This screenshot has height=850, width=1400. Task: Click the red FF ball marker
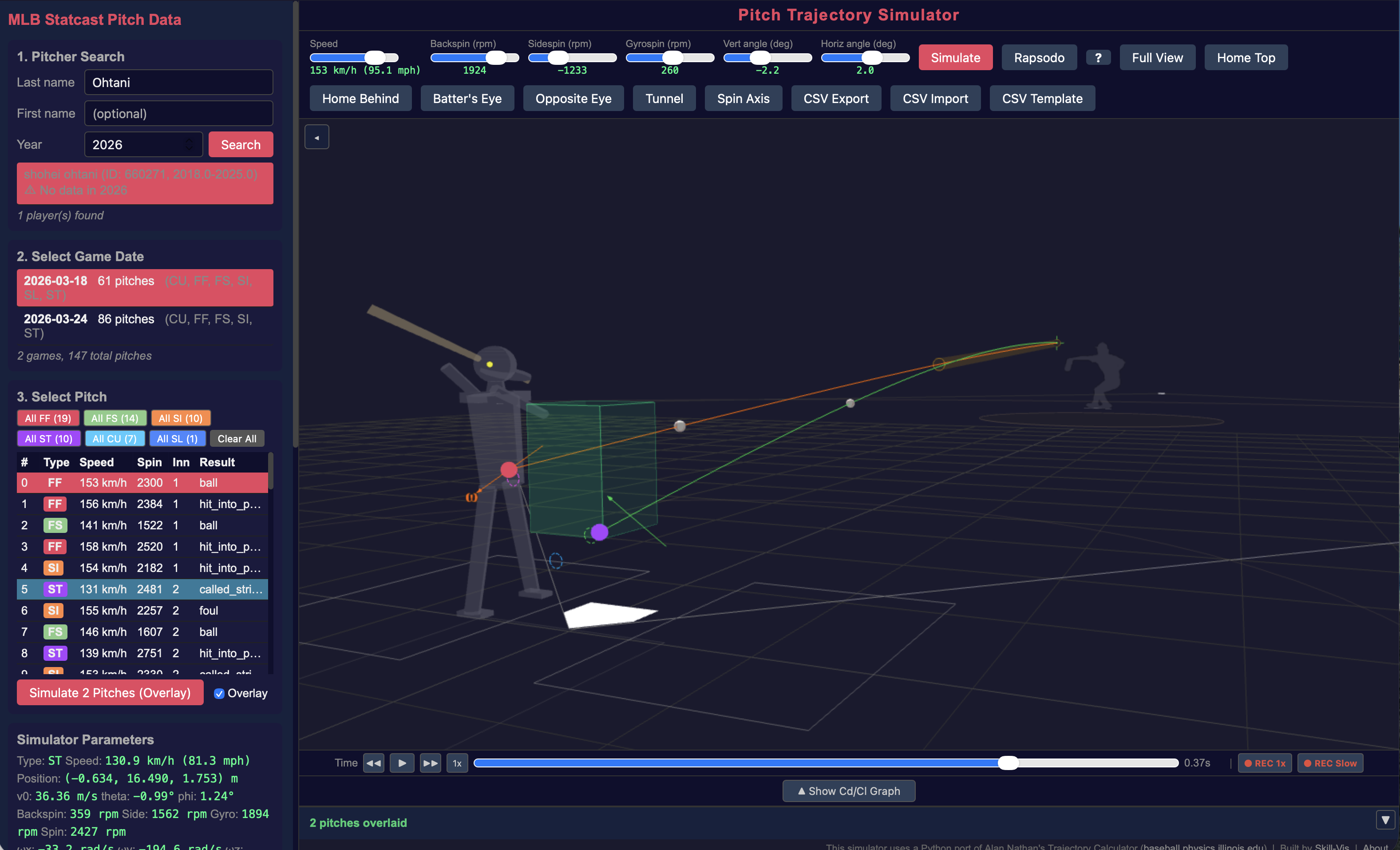tap(509, 470)
